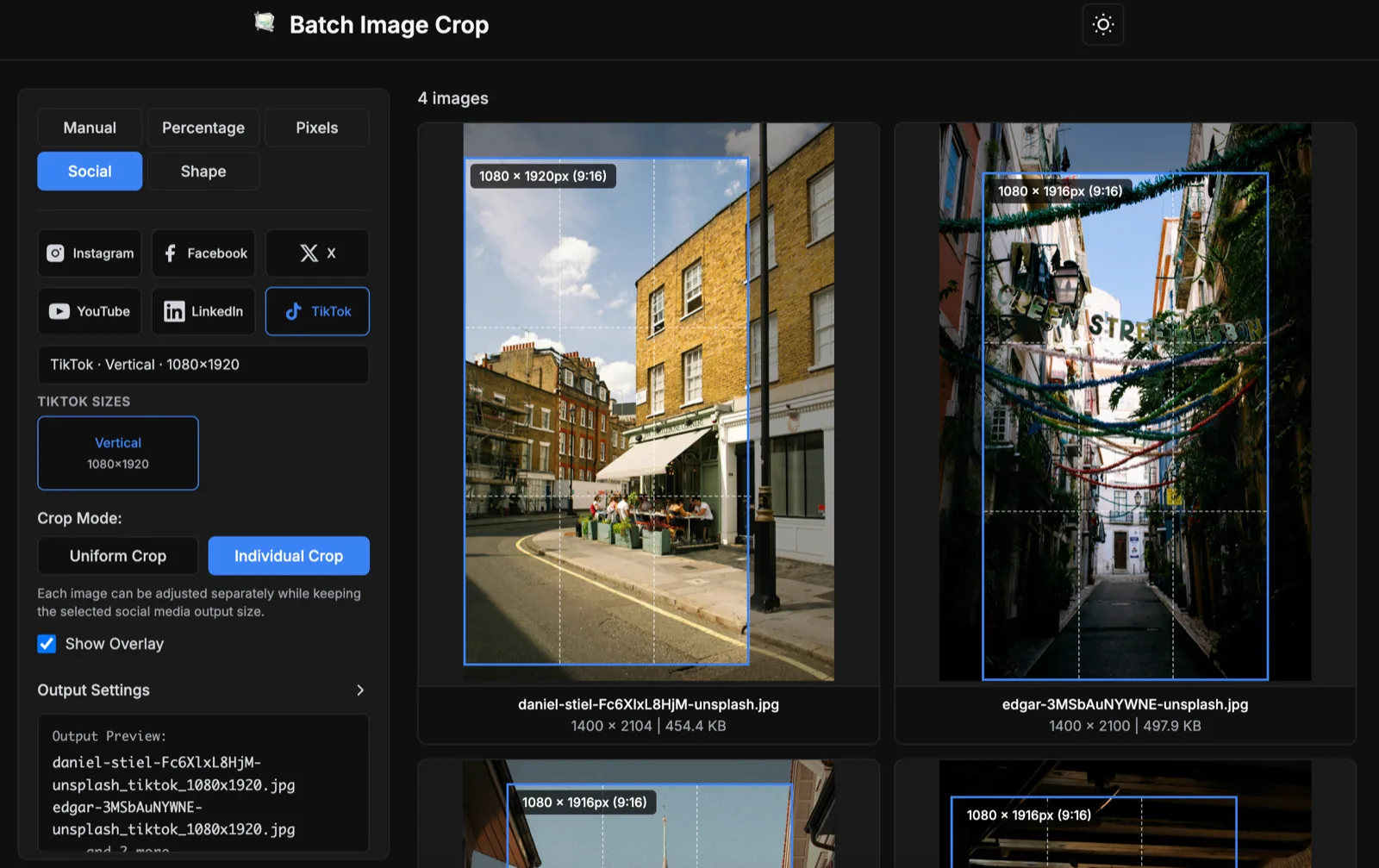
Task: Select the YouTube platform button
Action: tap(90, 311)
